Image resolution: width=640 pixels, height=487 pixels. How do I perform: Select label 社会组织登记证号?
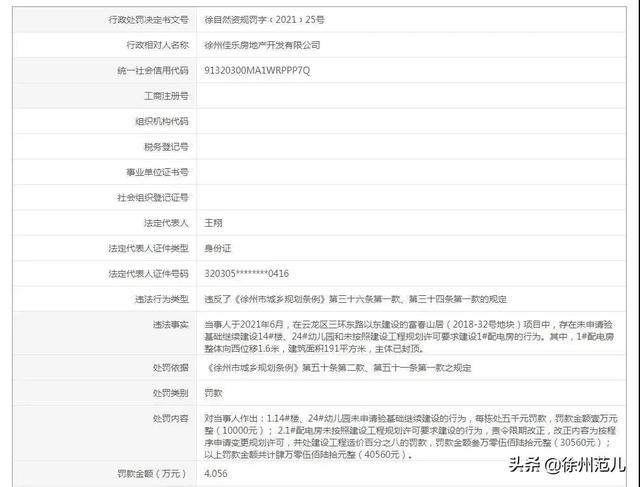click(x=153, y=198)
